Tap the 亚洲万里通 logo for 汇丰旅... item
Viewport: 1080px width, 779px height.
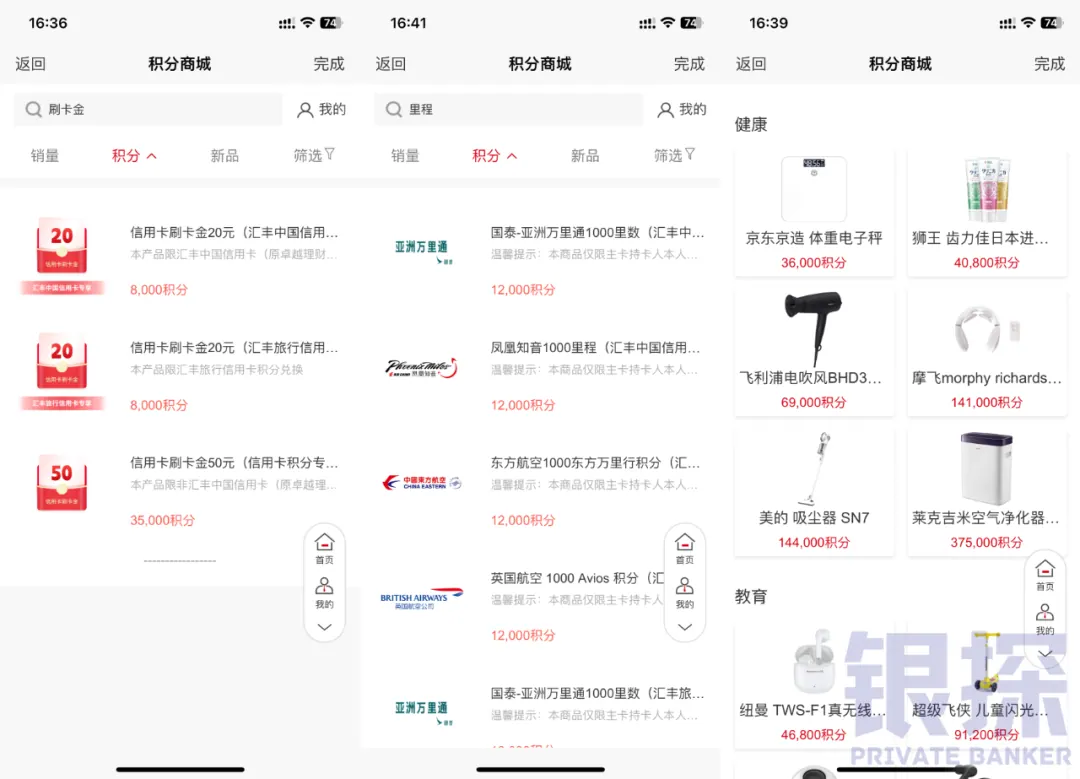click(x=422, y=712)
